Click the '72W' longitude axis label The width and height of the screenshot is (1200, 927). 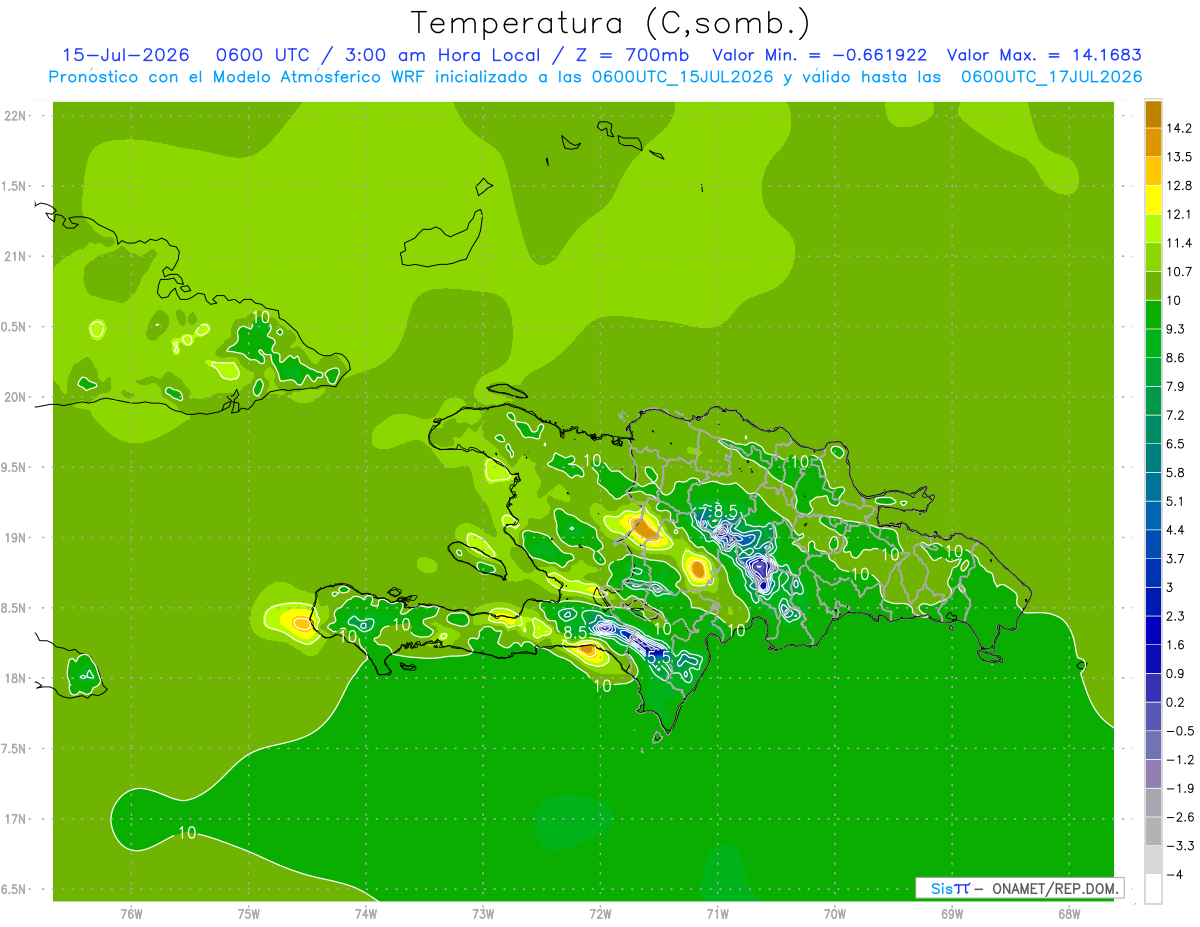point(600,914)
